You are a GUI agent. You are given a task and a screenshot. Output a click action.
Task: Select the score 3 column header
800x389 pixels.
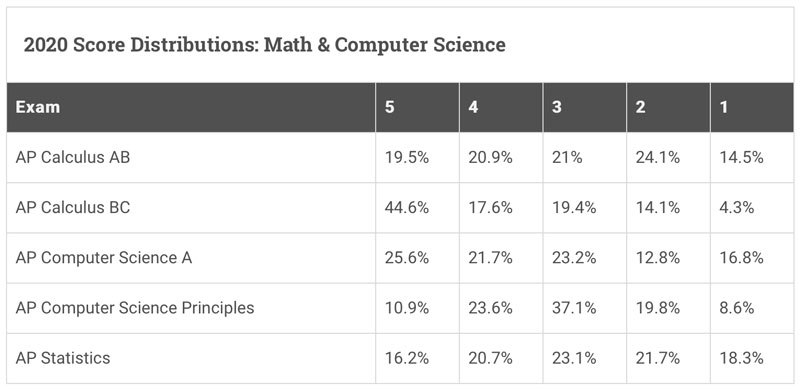pyautogui.click(x=585, y=107)
